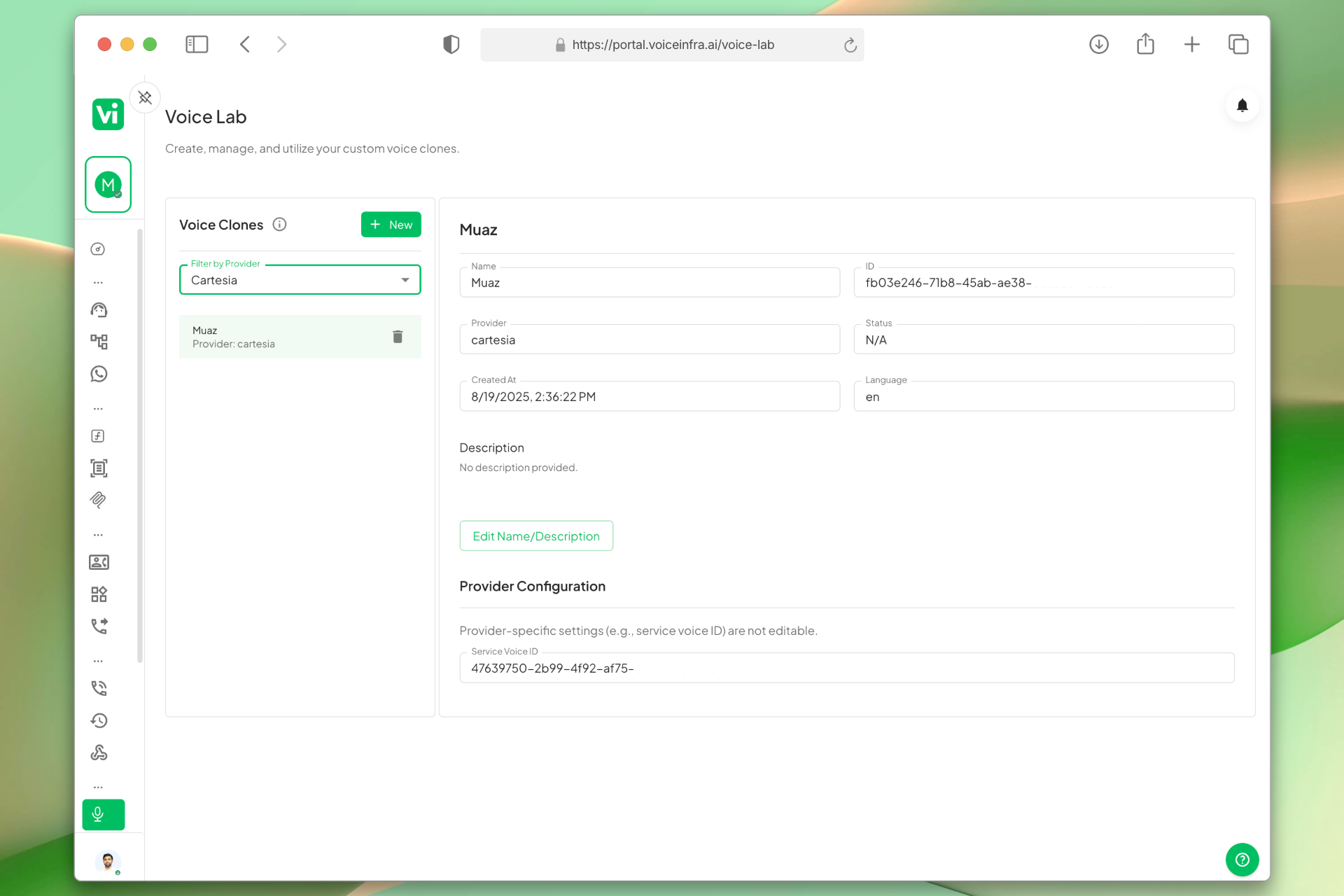Click the 'No description provided.' text

coord(518,468)
